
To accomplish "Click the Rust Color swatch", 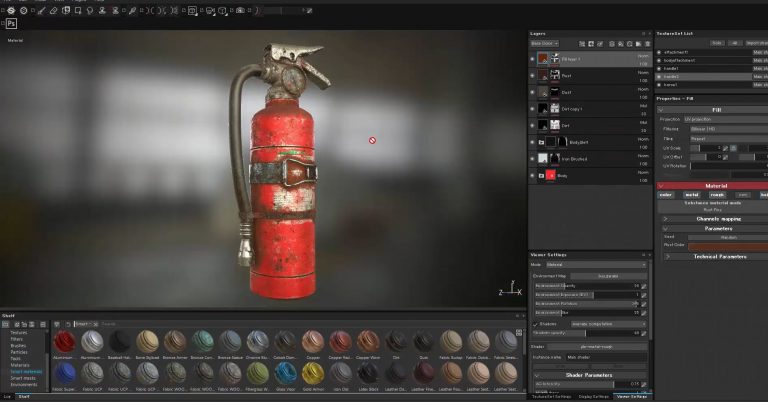I will 727,245.
